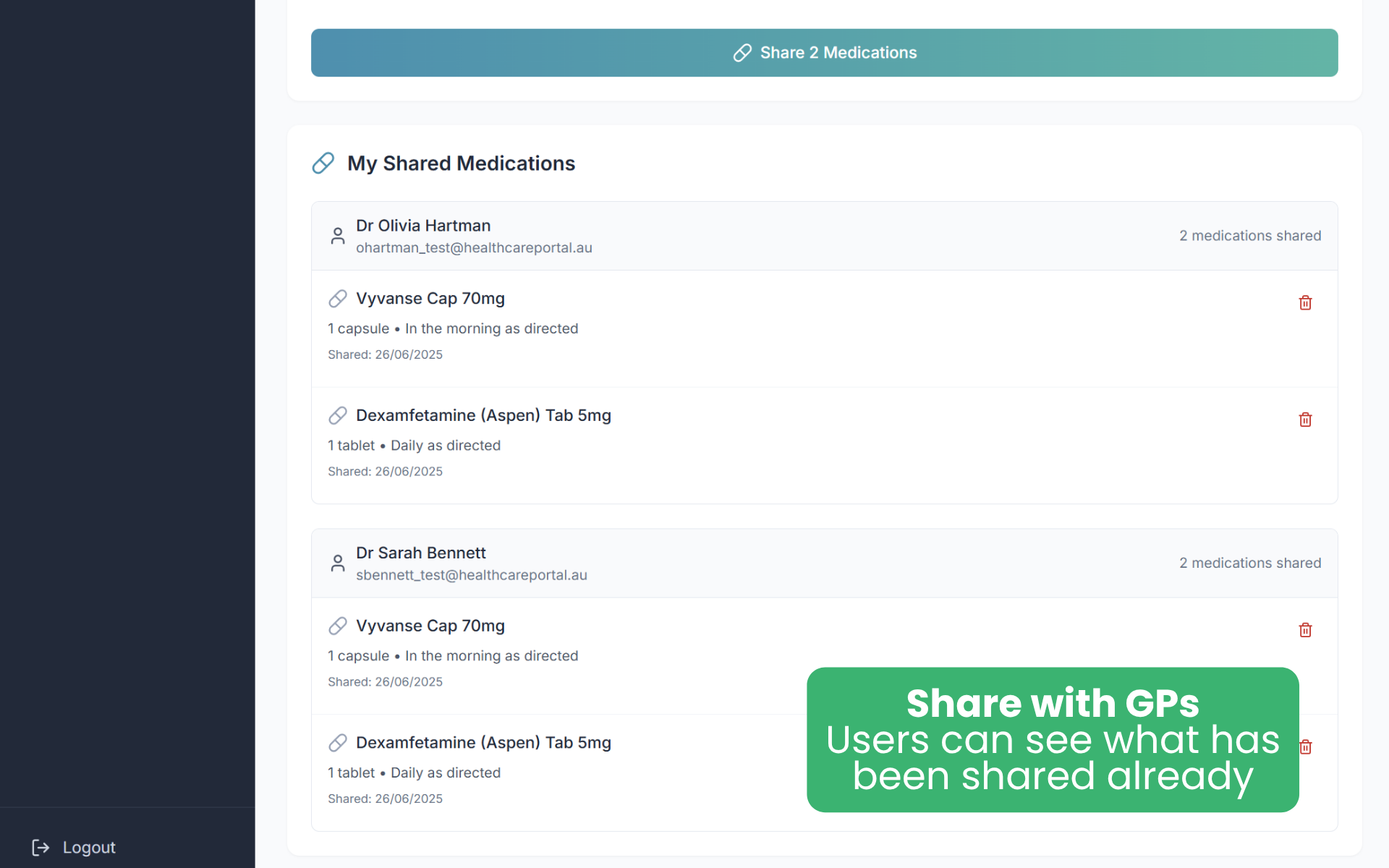
Task: Log out using the sidebar Logout link
Action: pyautogui.click(x=88, y=847)
